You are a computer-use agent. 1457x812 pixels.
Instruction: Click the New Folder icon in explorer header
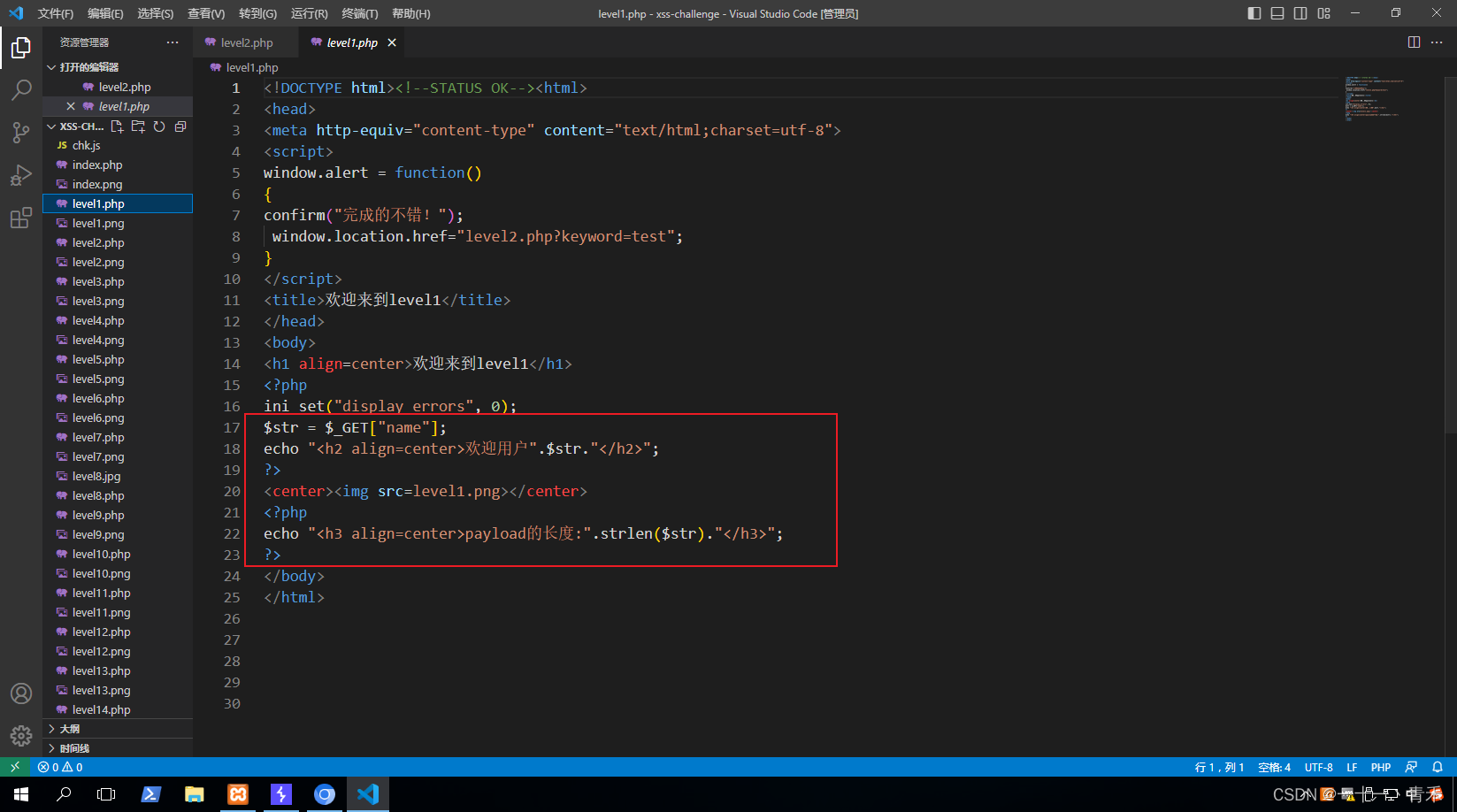[x=138, y=126]
